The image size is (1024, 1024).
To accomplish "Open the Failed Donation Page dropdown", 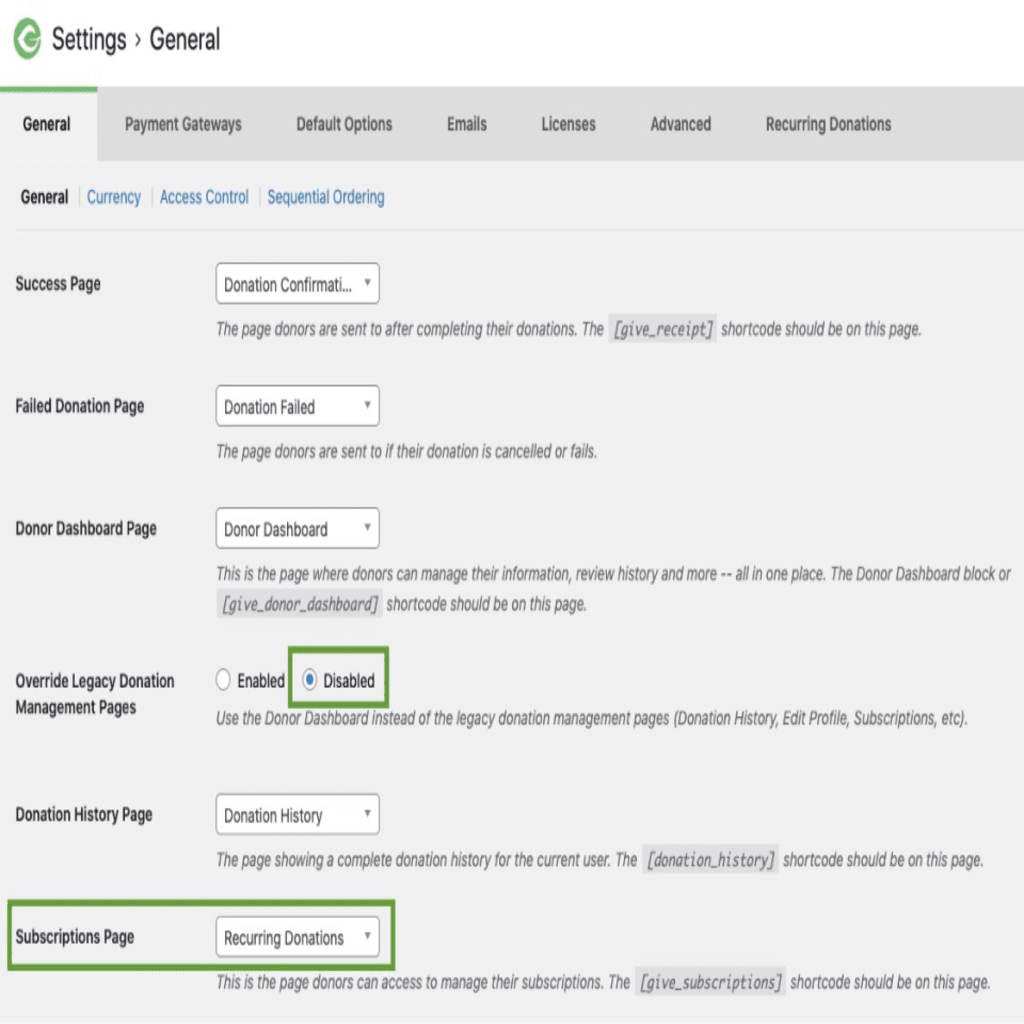I will click(297, 406).
